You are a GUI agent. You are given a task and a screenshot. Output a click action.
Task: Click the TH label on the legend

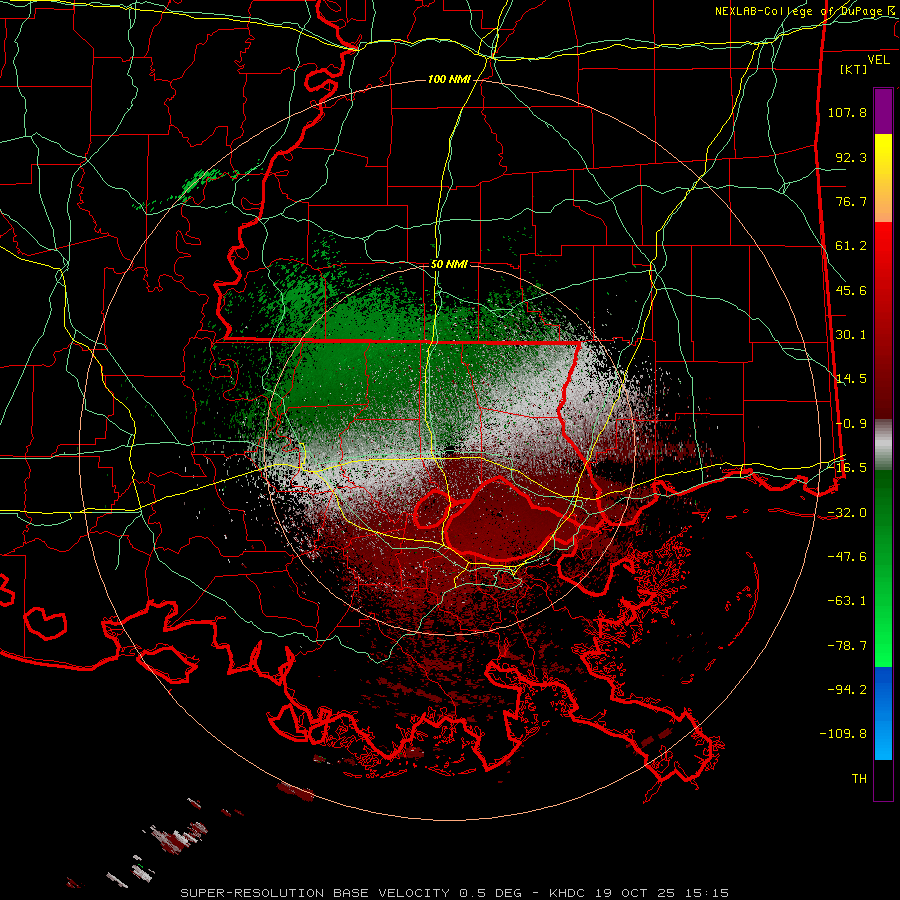click(859, 779)
